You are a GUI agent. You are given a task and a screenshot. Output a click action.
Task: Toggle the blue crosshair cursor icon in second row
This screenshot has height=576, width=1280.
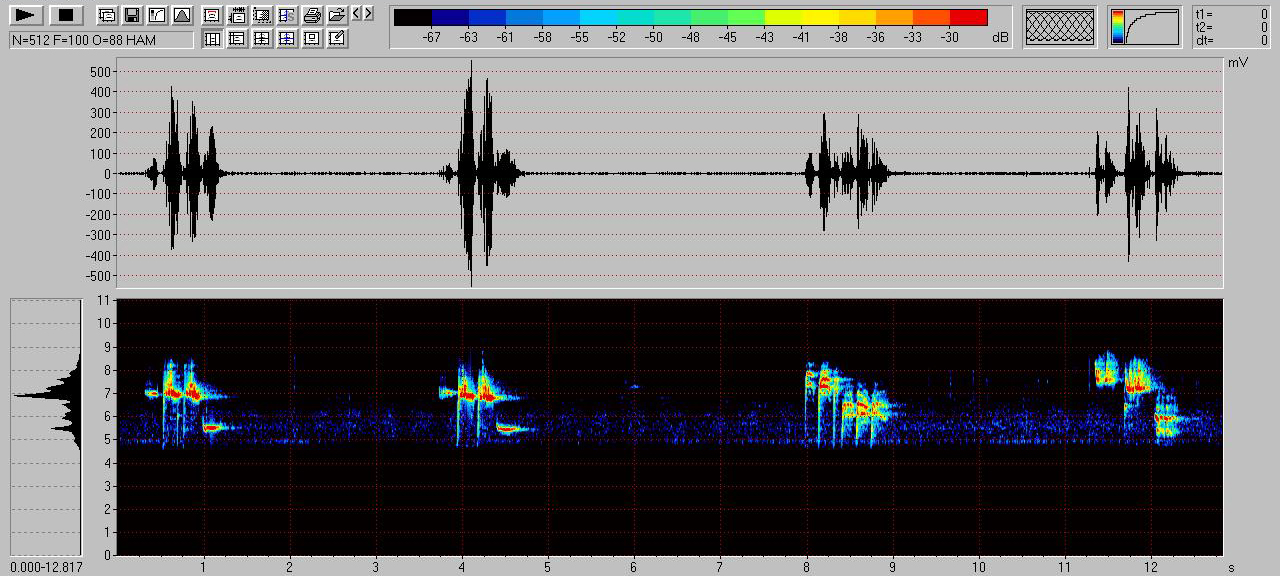click(287, 39)
